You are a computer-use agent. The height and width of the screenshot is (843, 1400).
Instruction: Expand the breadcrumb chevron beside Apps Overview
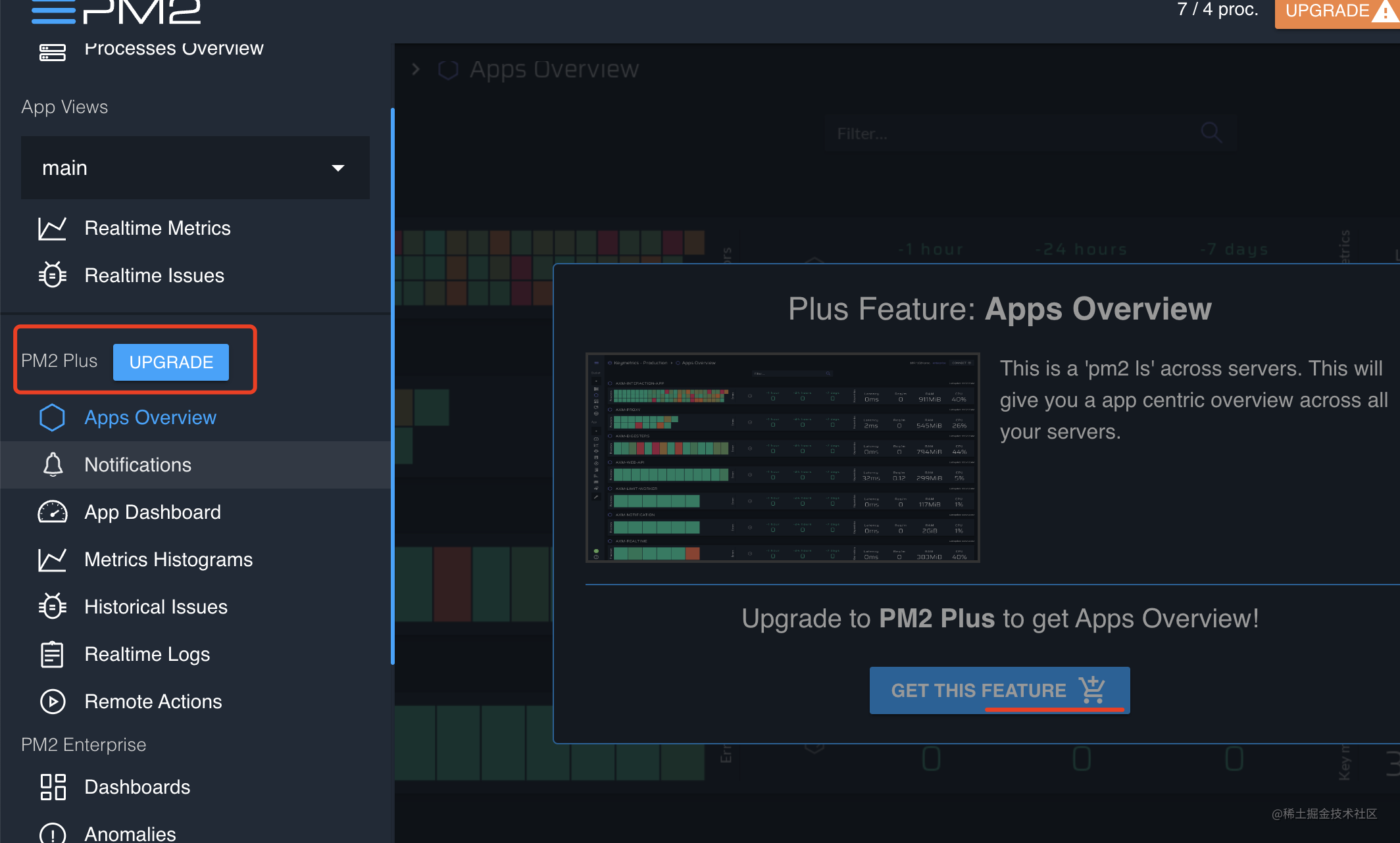coord(416,69)
